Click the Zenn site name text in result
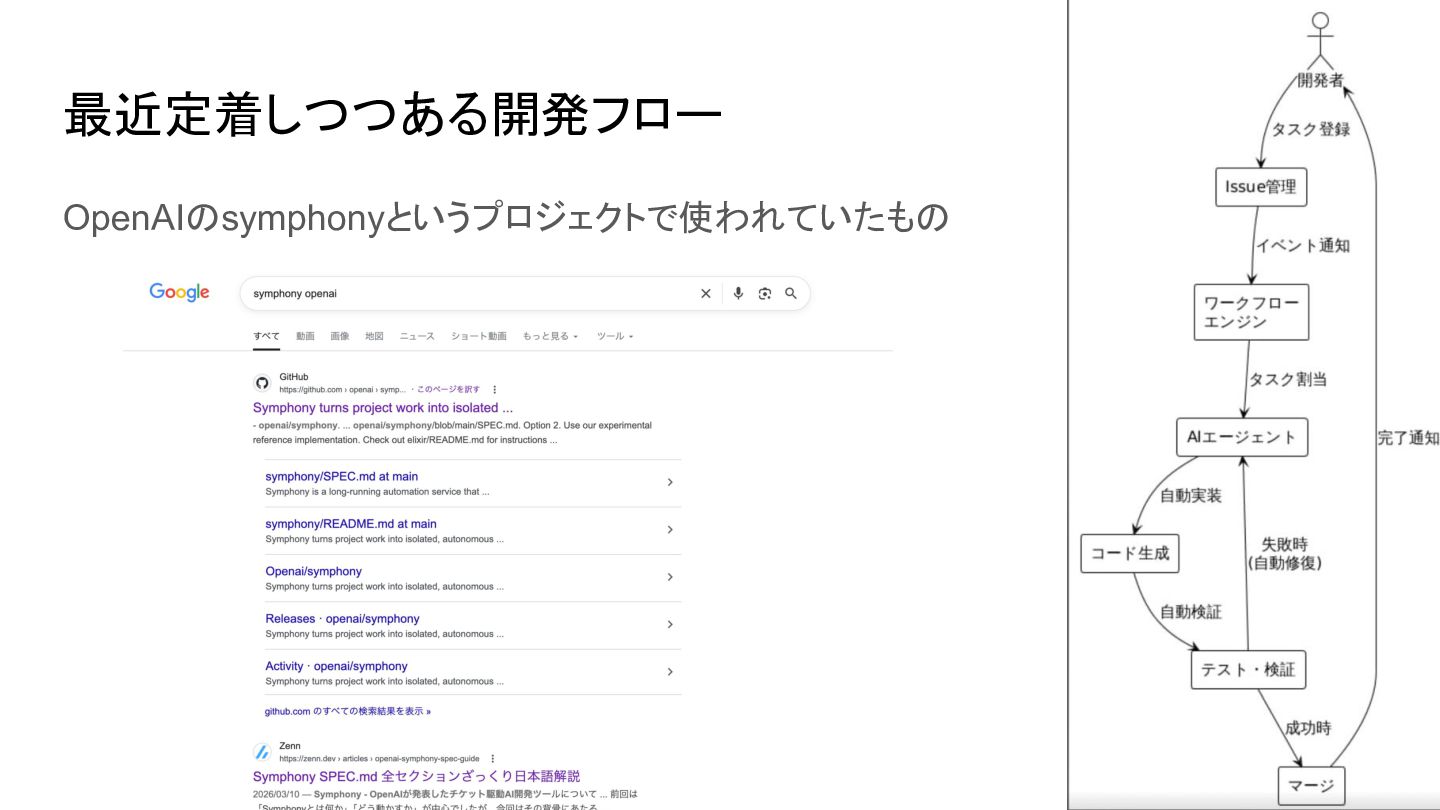Viewport: 1440px width, 810px height. [x=290, y=746]
